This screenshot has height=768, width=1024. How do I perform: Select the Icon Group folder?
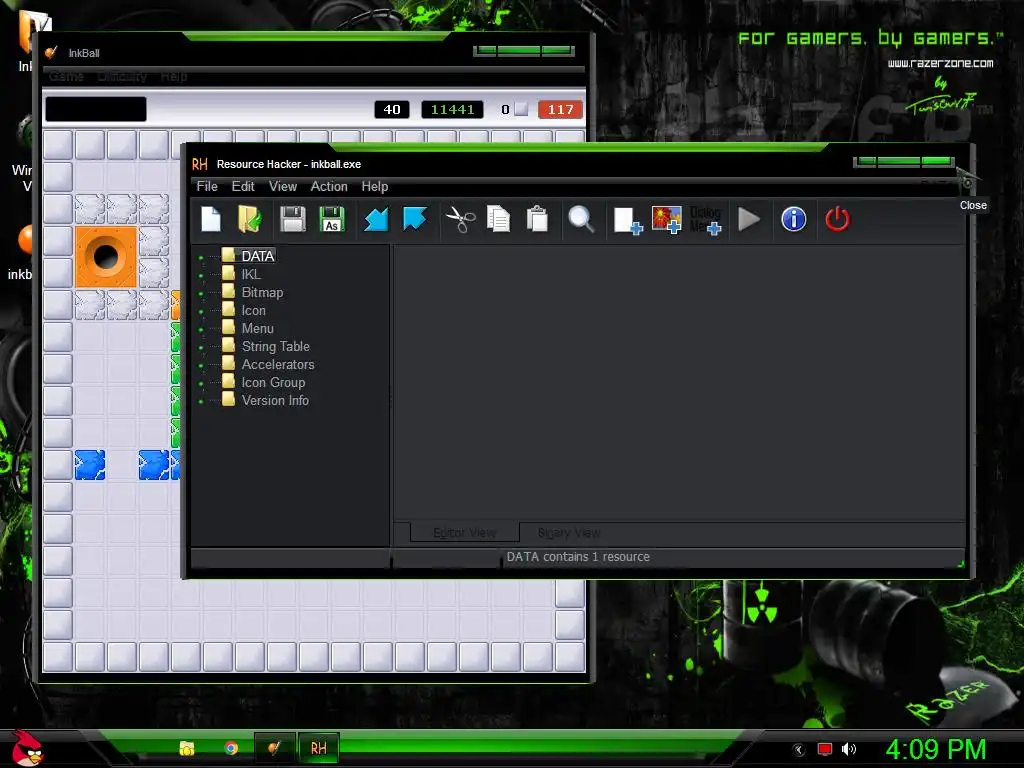[264, 382]
